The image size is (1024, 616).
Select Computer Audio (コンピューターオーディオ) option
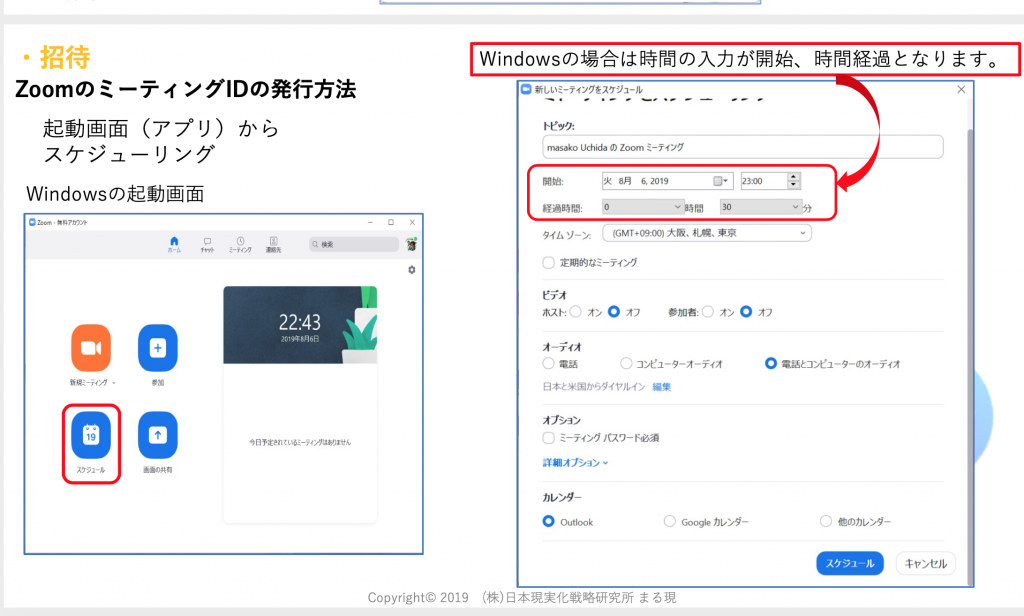pyautogui.click(x=626, y=364)
